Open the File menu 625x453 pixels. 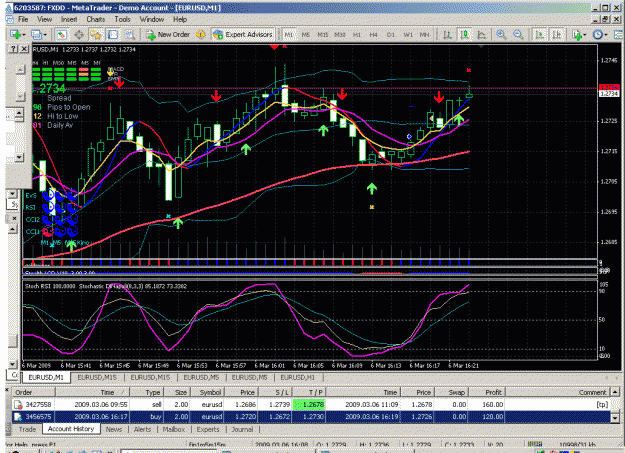[x=23, y=19]
